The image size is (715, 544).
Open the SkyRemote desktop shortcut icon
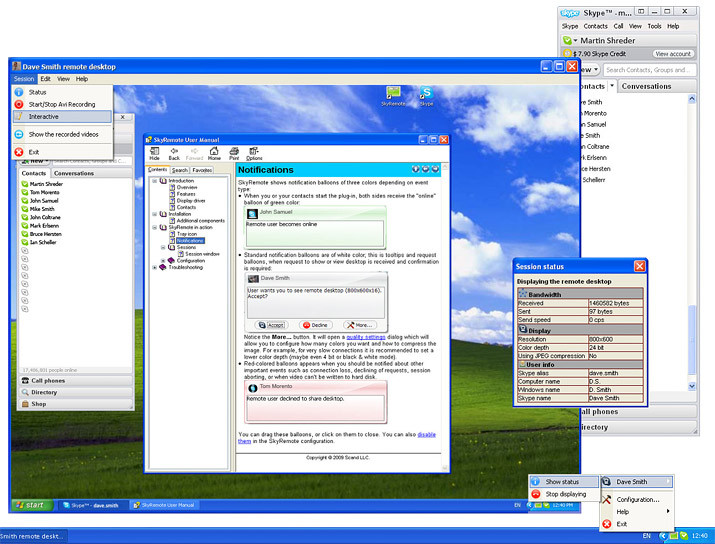393,96
